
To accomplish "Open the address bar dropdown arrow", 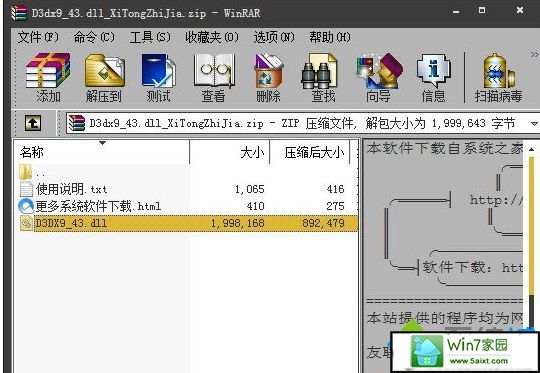I will pos(534,123).
